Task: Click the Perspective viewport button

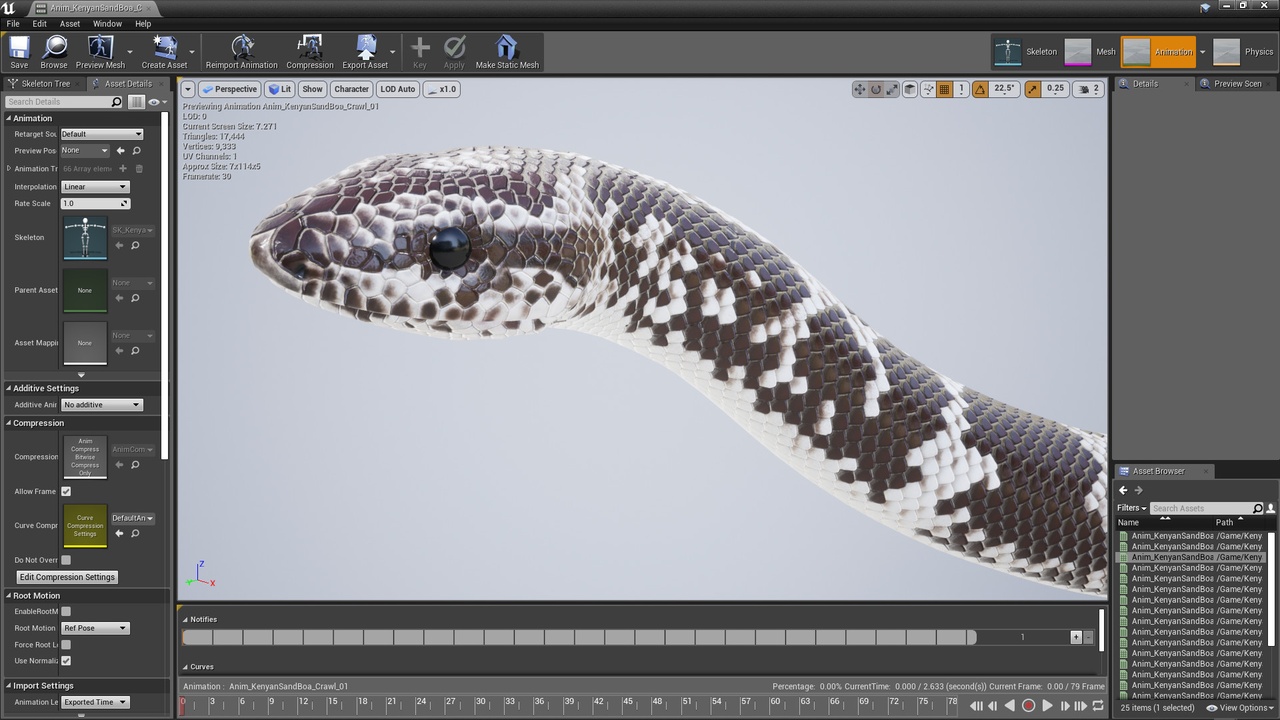Action: (229, 89)
